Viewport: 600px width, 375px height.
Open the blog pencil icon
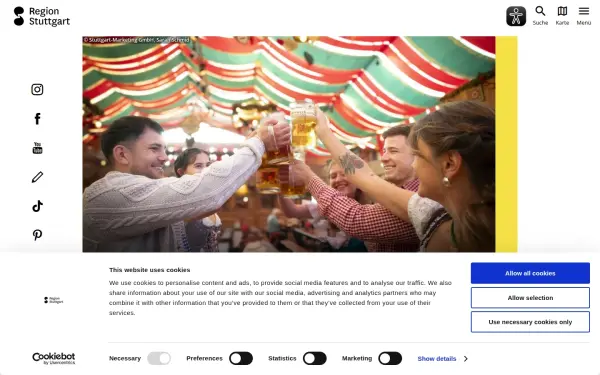coord(37,177)
